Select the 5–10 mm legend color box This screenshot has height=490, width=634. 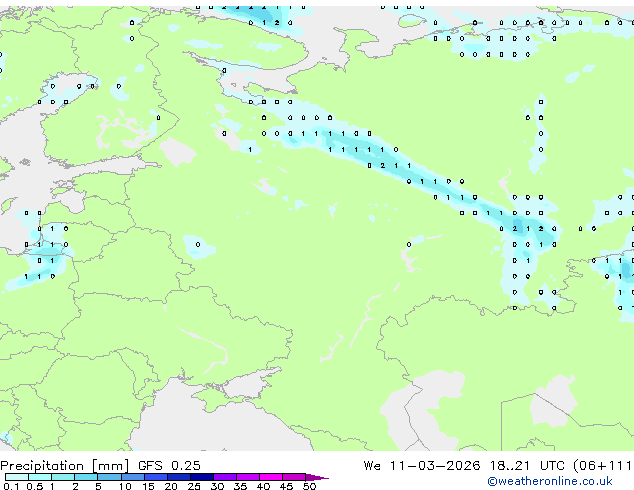(x=109, y=477)
